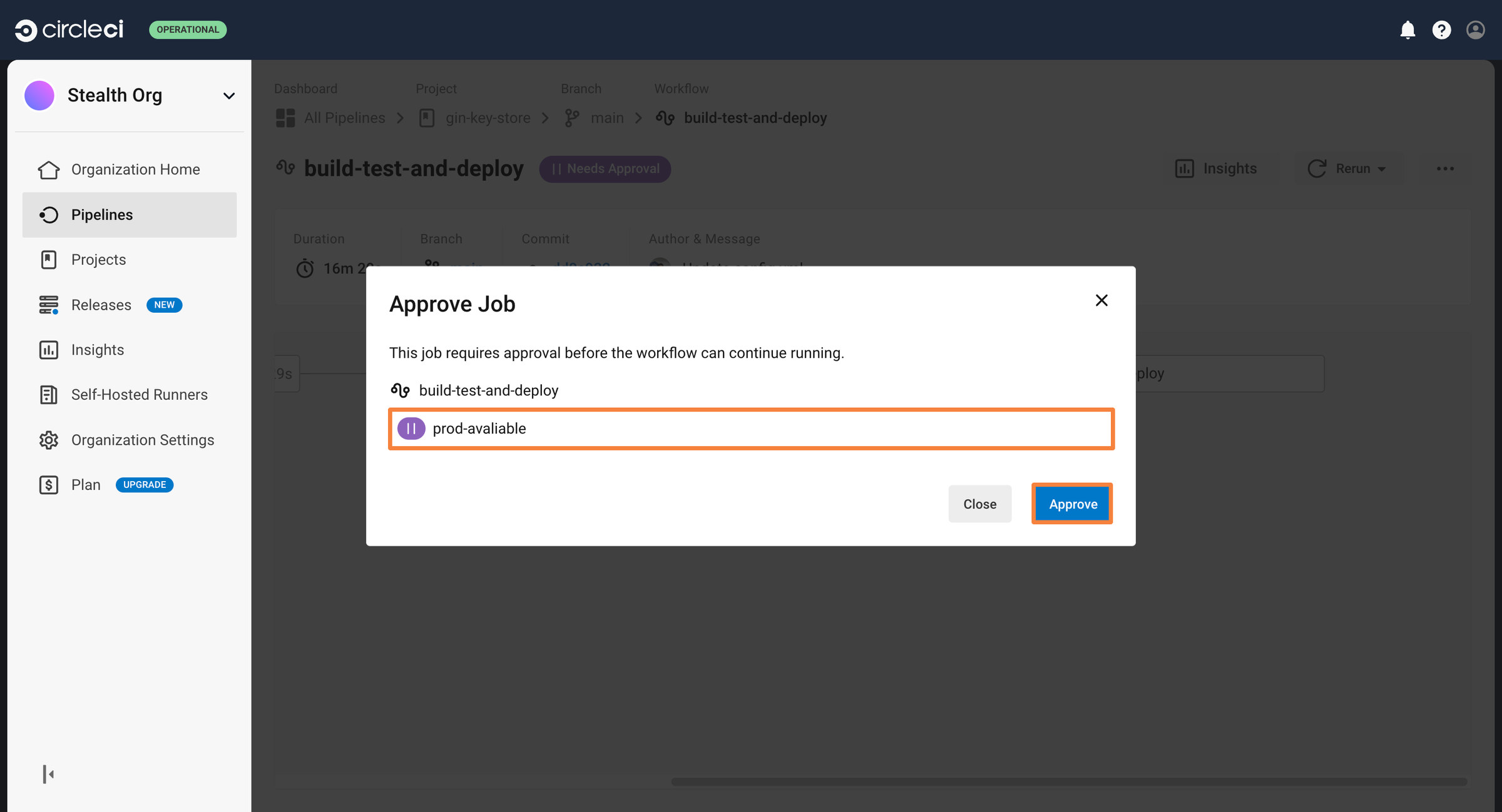
Task: Dismiss the Approve Job dialog with Close
Action: point(979,504)
